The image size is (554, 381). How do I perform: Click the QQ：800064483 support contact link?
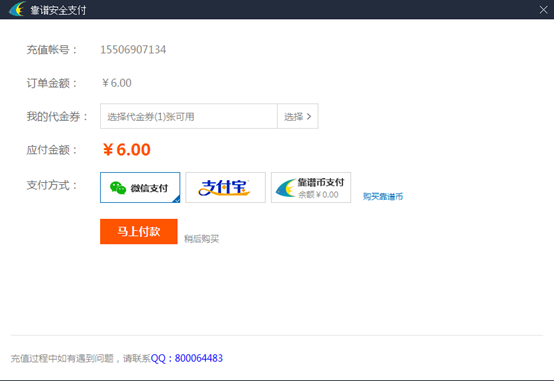coord(187,358)
